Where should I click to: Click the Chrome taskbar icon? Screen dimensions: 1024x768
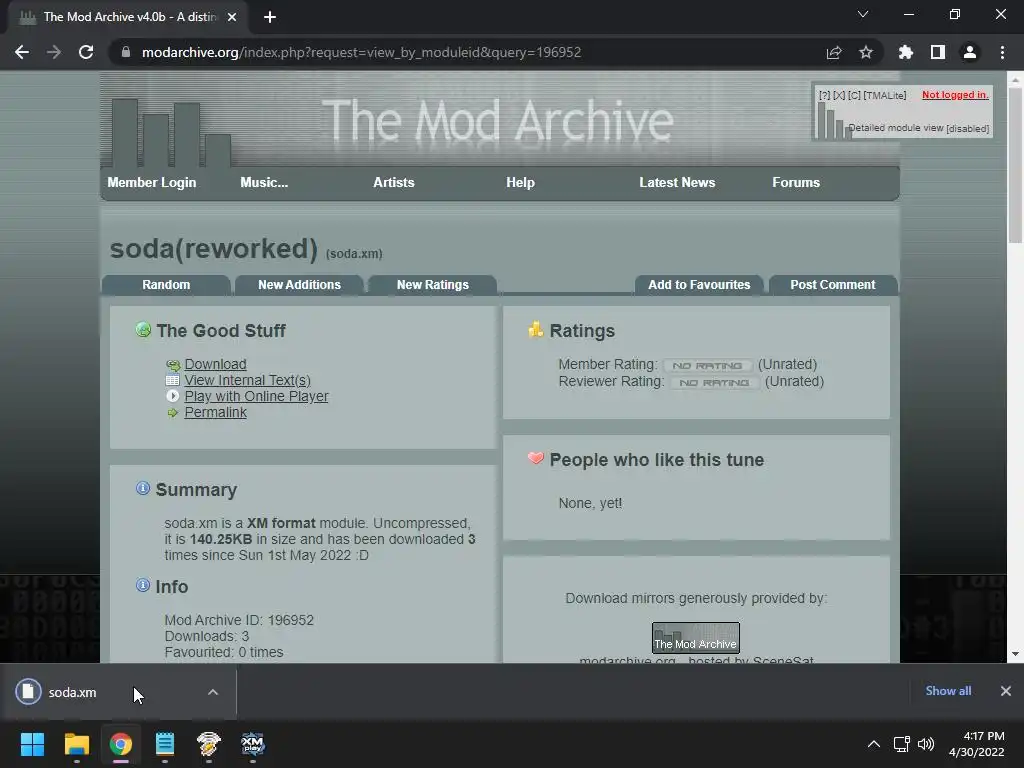(x=121, y=744)
